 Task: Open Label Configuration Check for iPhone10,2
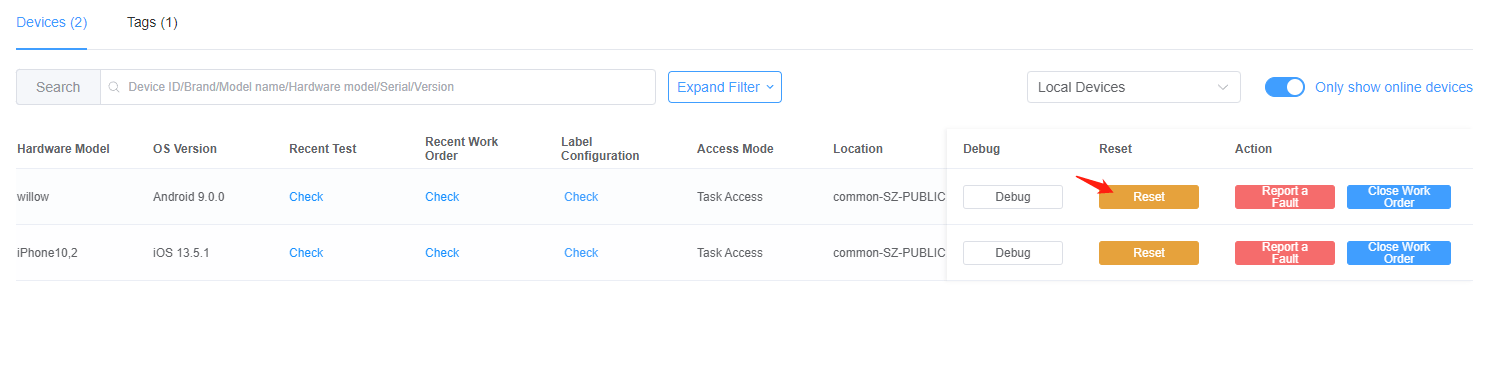581,253
